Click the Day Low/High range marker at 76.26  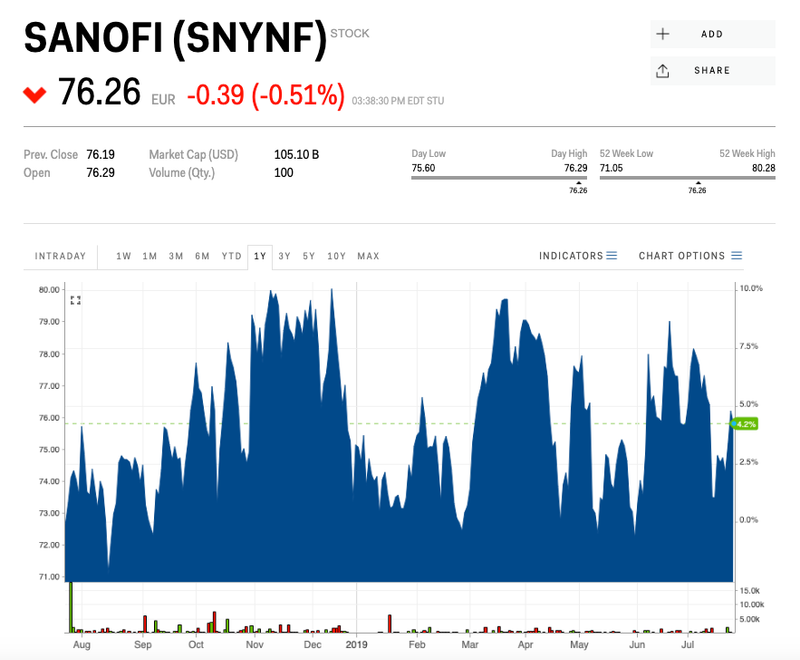click(578, 188)
